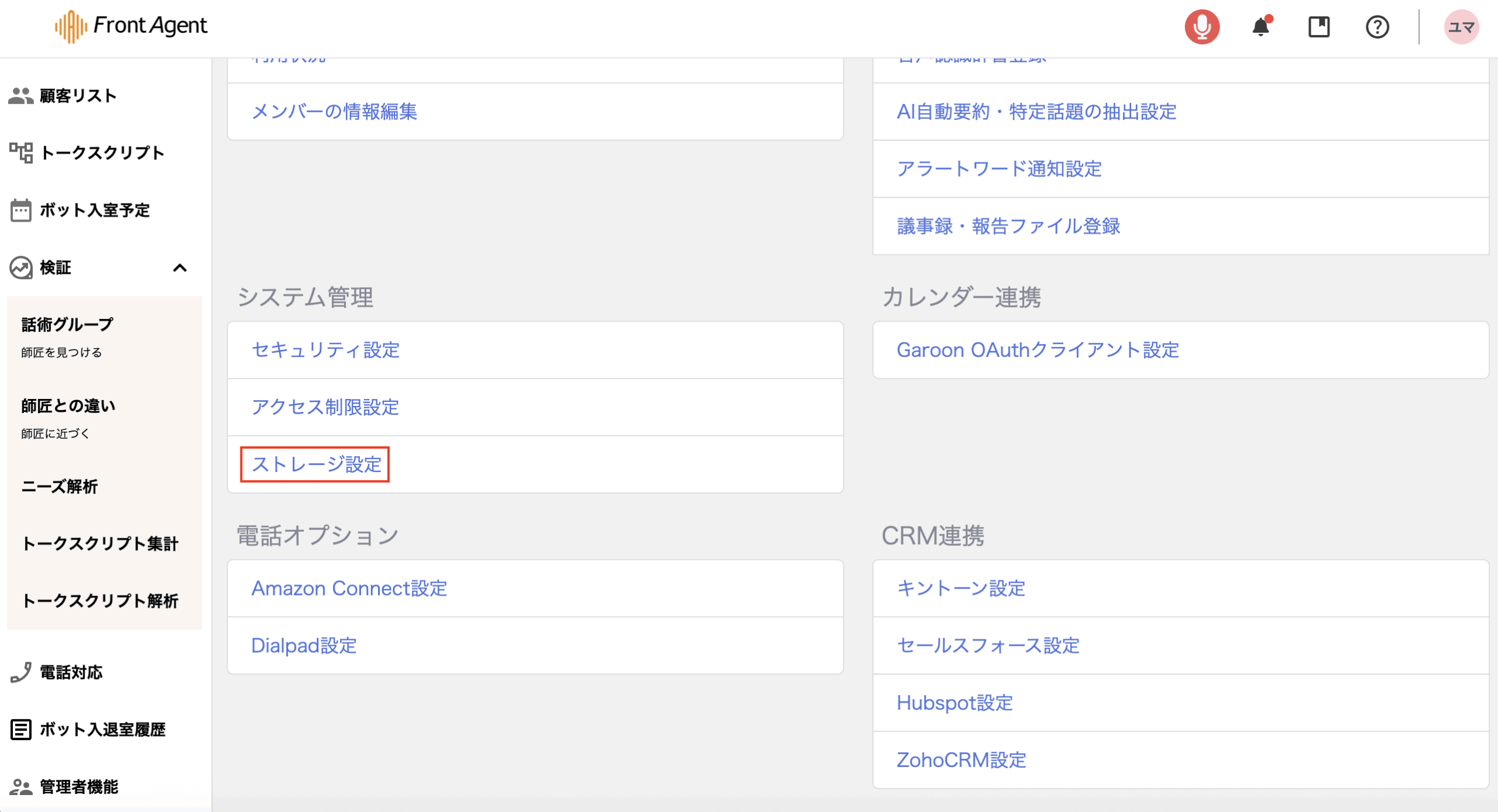Click the Front Agent logo

[x=132, y=26]
